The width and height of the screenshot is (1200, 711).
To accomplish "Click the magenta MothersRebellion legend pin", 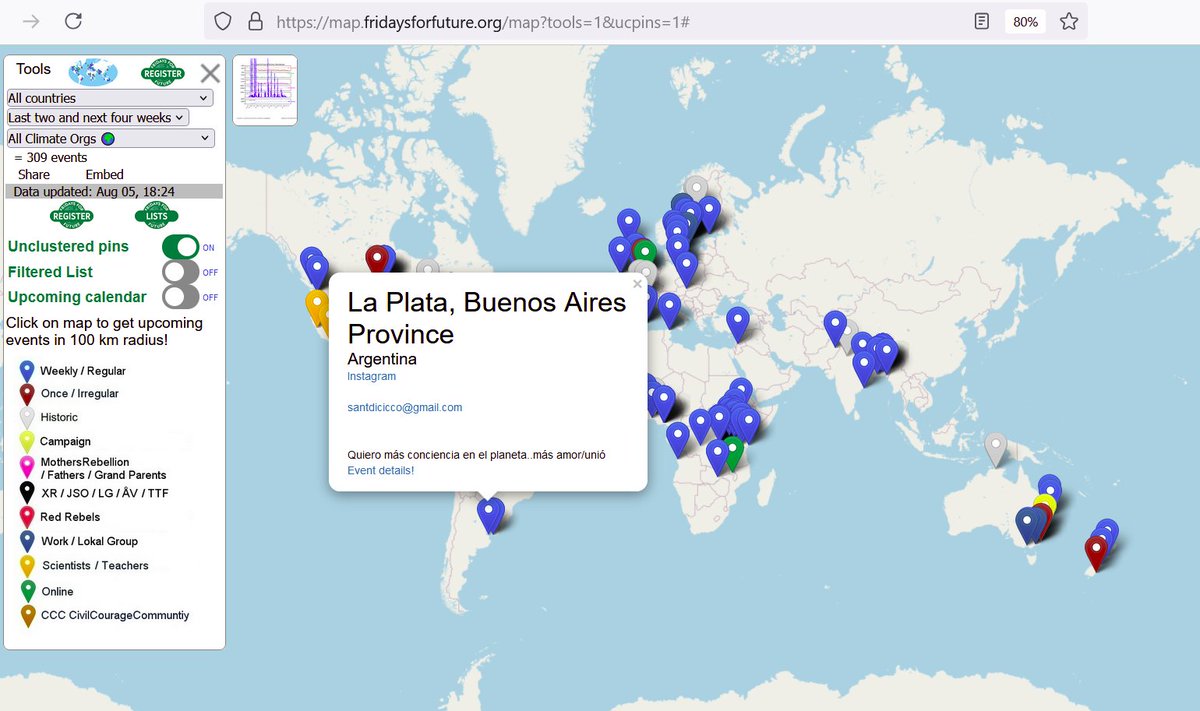I will point(27,467).
